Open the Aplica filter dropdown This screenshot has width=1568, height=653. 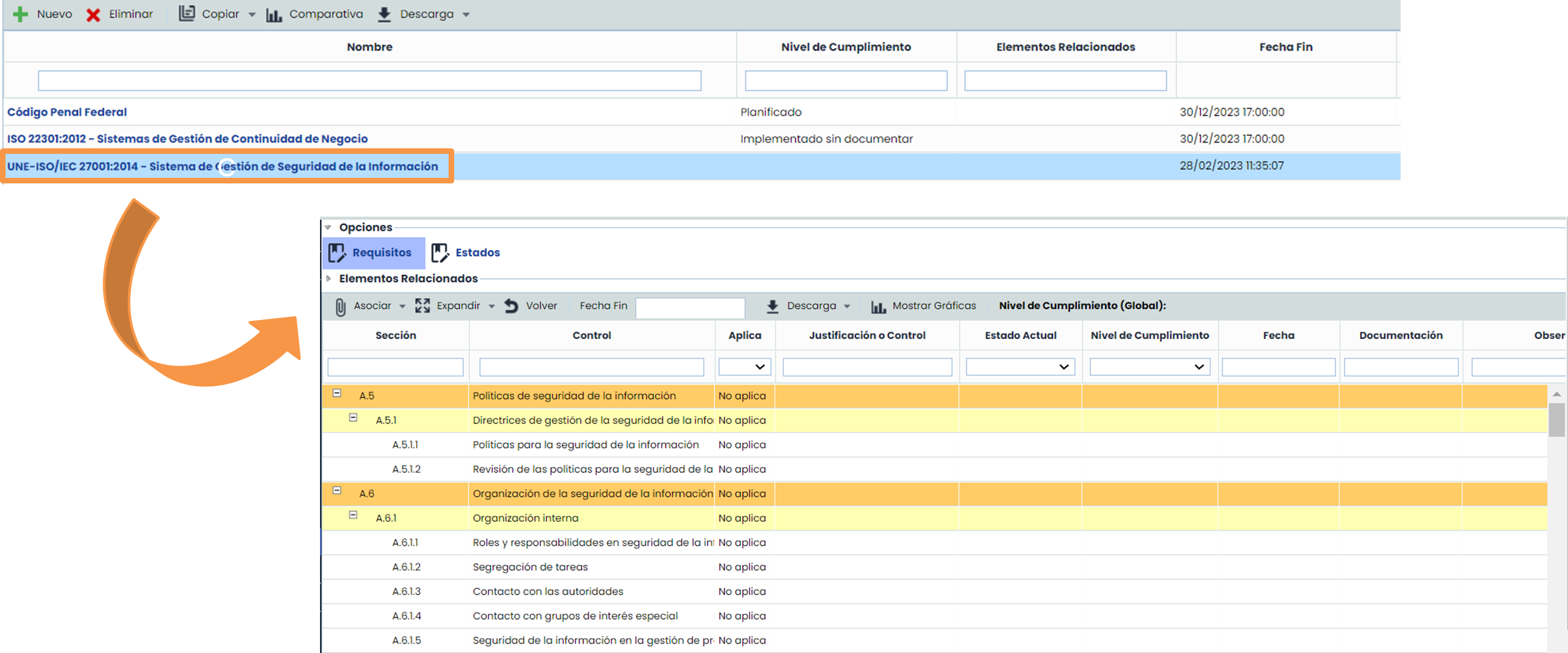coord(745,367)
